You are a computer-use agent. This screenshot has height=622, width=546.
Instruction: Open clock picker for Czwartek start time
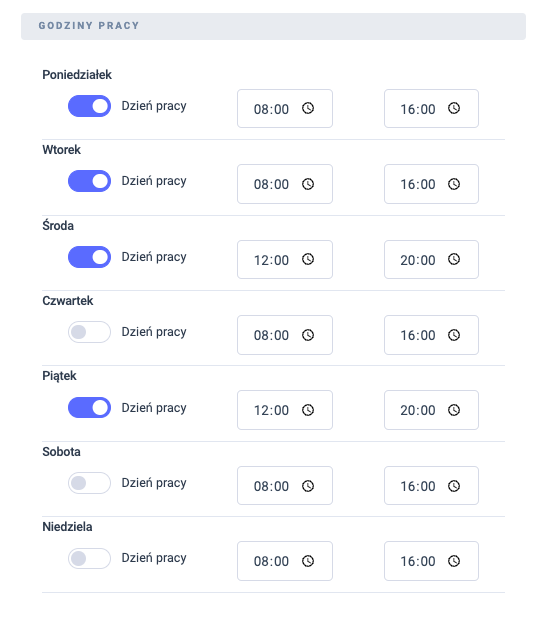pos(308,335)
